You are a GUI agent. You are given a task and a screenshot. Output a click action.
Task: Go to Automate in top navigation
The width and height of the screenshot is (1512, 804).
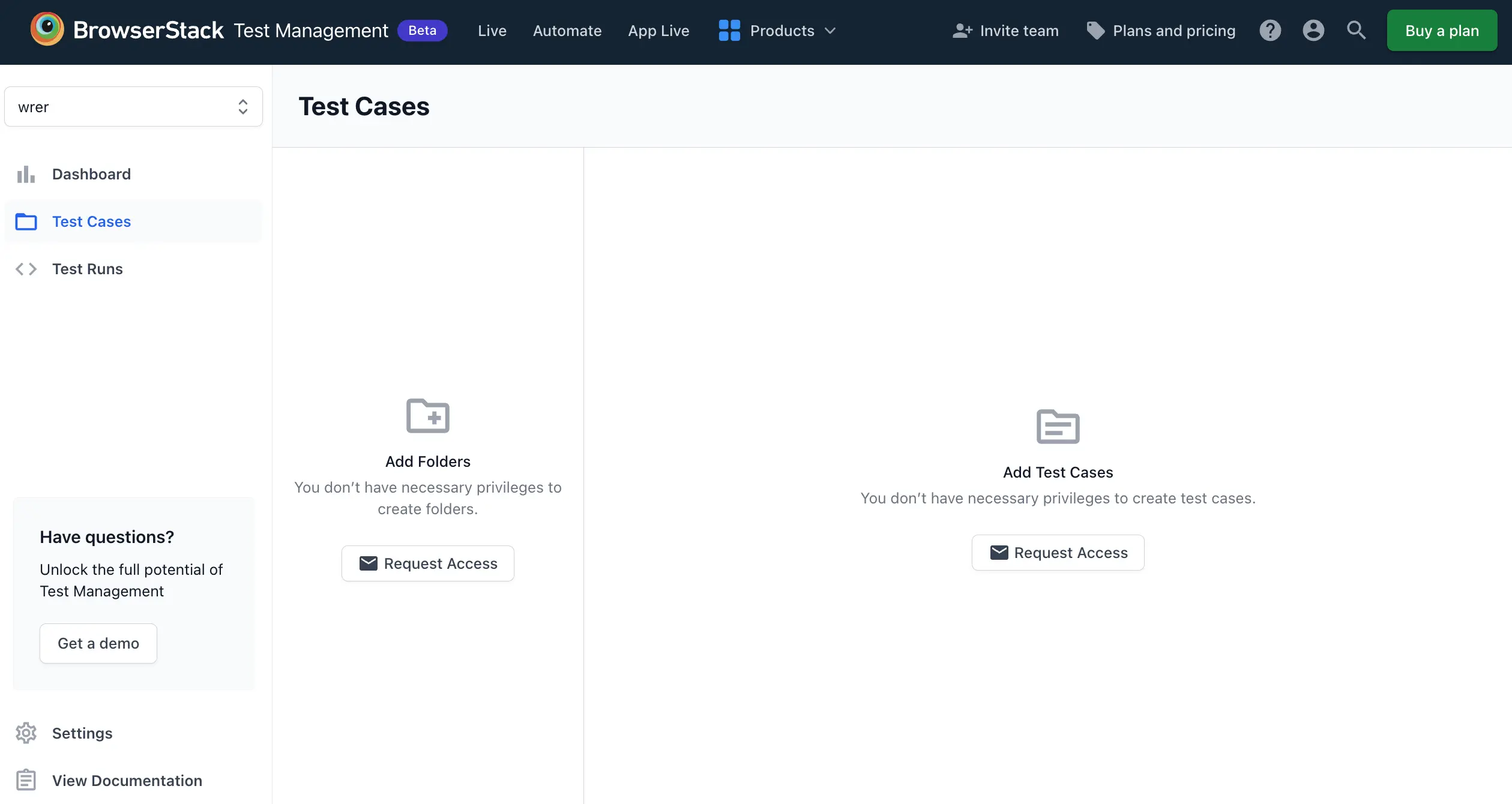point(567,31)
